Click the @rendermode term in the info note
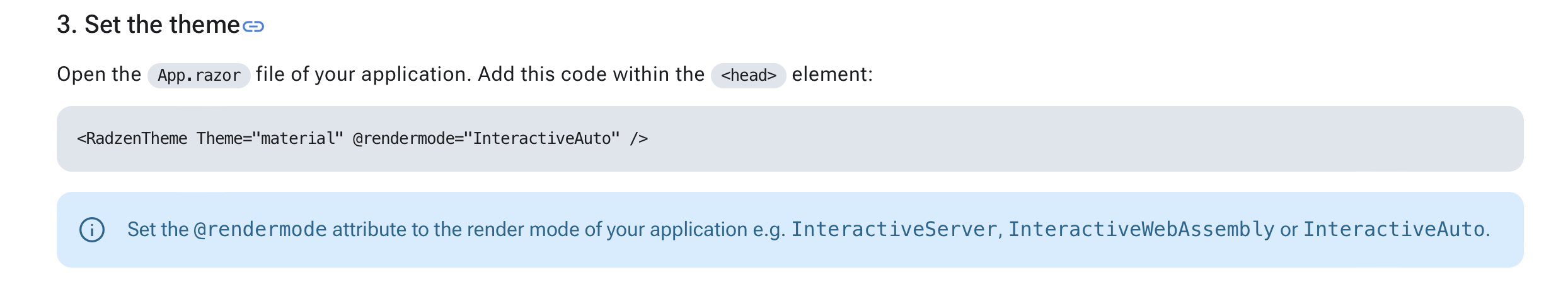The height and width of the screenshot is (308, 1568). tap(260, 230)
